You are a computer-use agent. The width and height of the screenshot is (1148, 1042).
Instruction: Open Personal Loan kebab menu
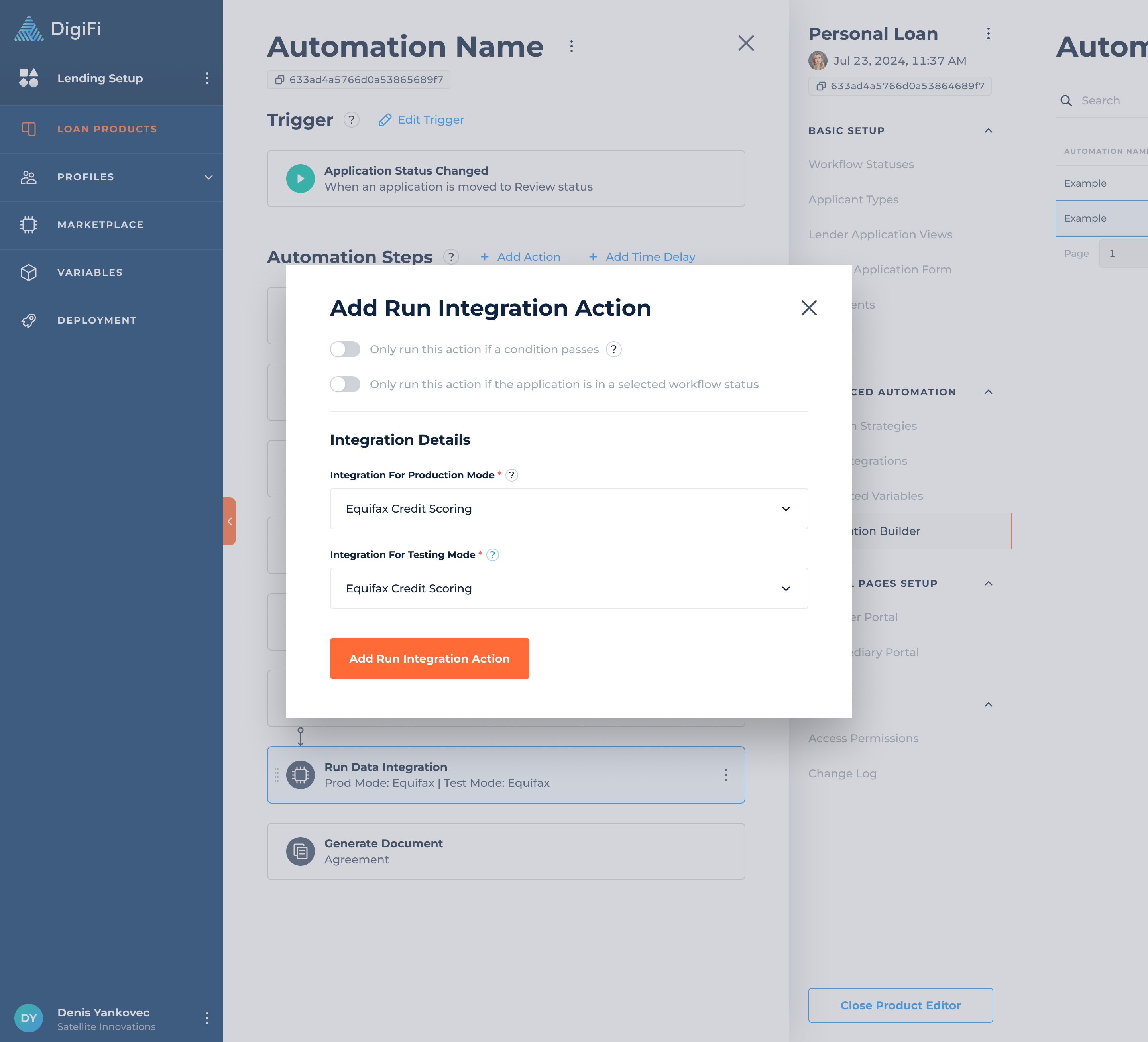click(x=988, y=33)
